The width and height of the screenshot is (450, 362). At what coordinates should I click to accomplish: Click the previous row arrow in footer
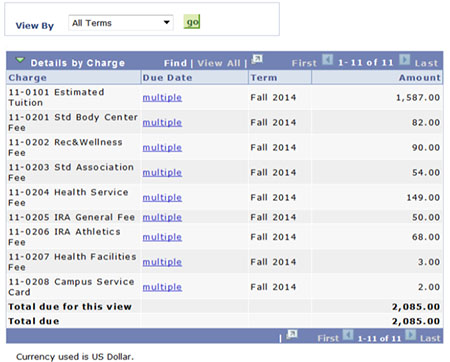point(348,335)
